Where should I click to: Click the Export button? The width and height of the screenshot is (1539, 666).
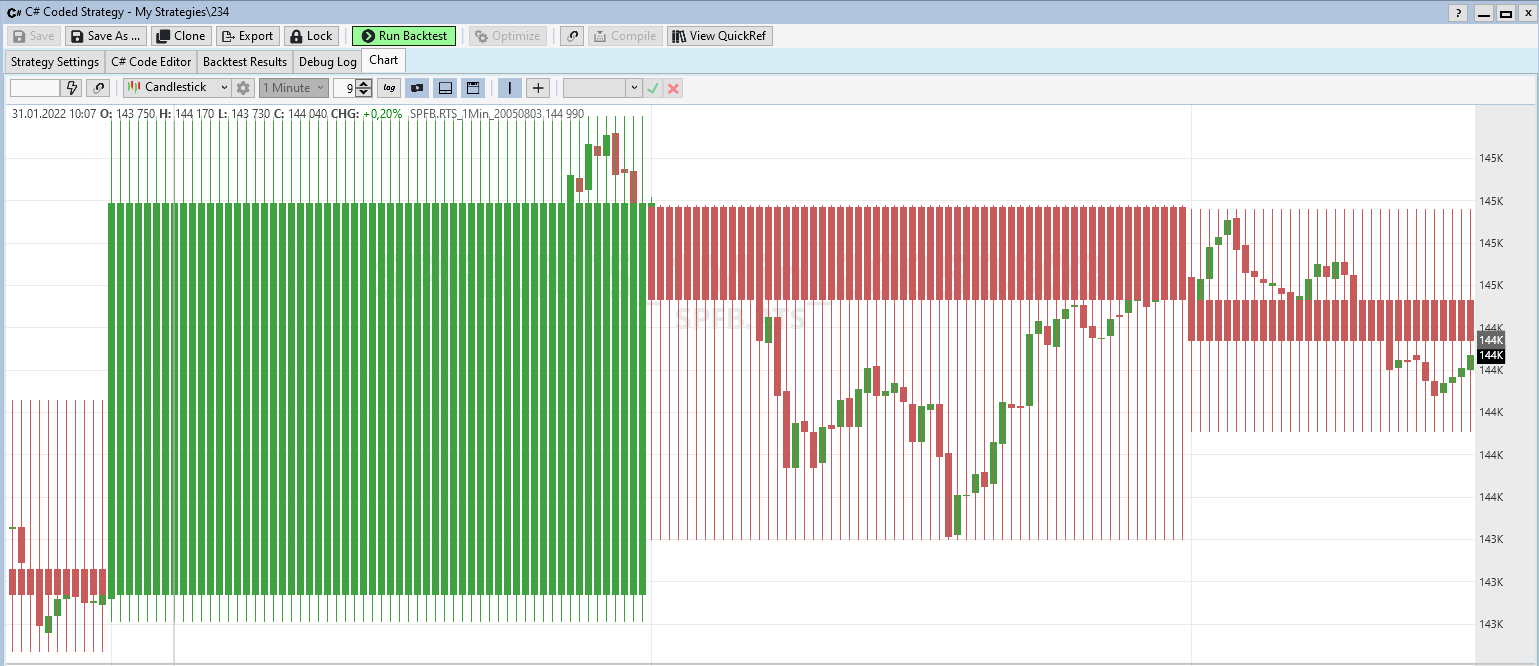[x=246, y=36]
